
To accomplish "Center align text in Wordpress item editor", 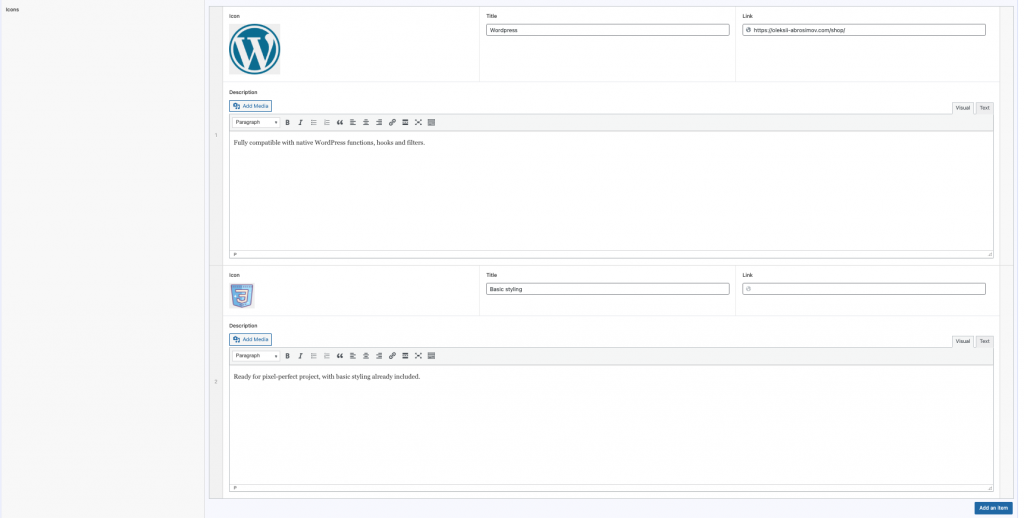I will (x=366, y=122).
